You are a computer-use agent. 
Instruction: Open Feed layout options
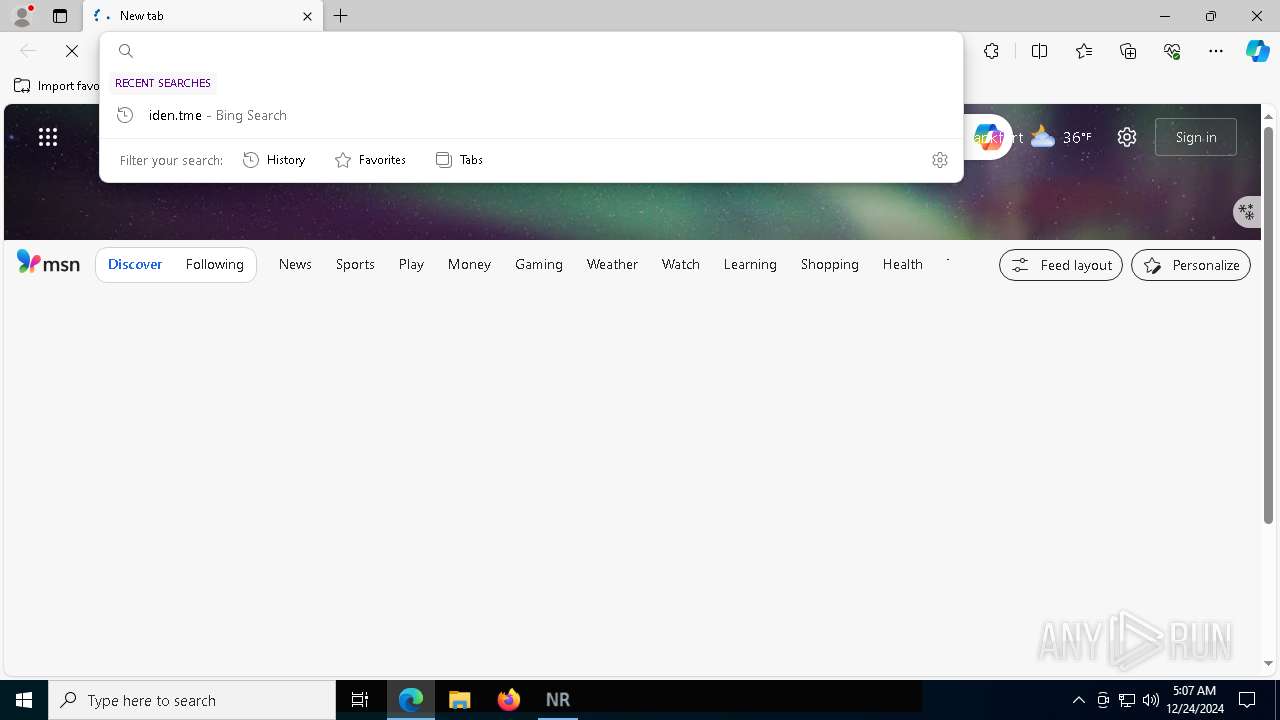pyautogui.click(x=1061, y=265)
